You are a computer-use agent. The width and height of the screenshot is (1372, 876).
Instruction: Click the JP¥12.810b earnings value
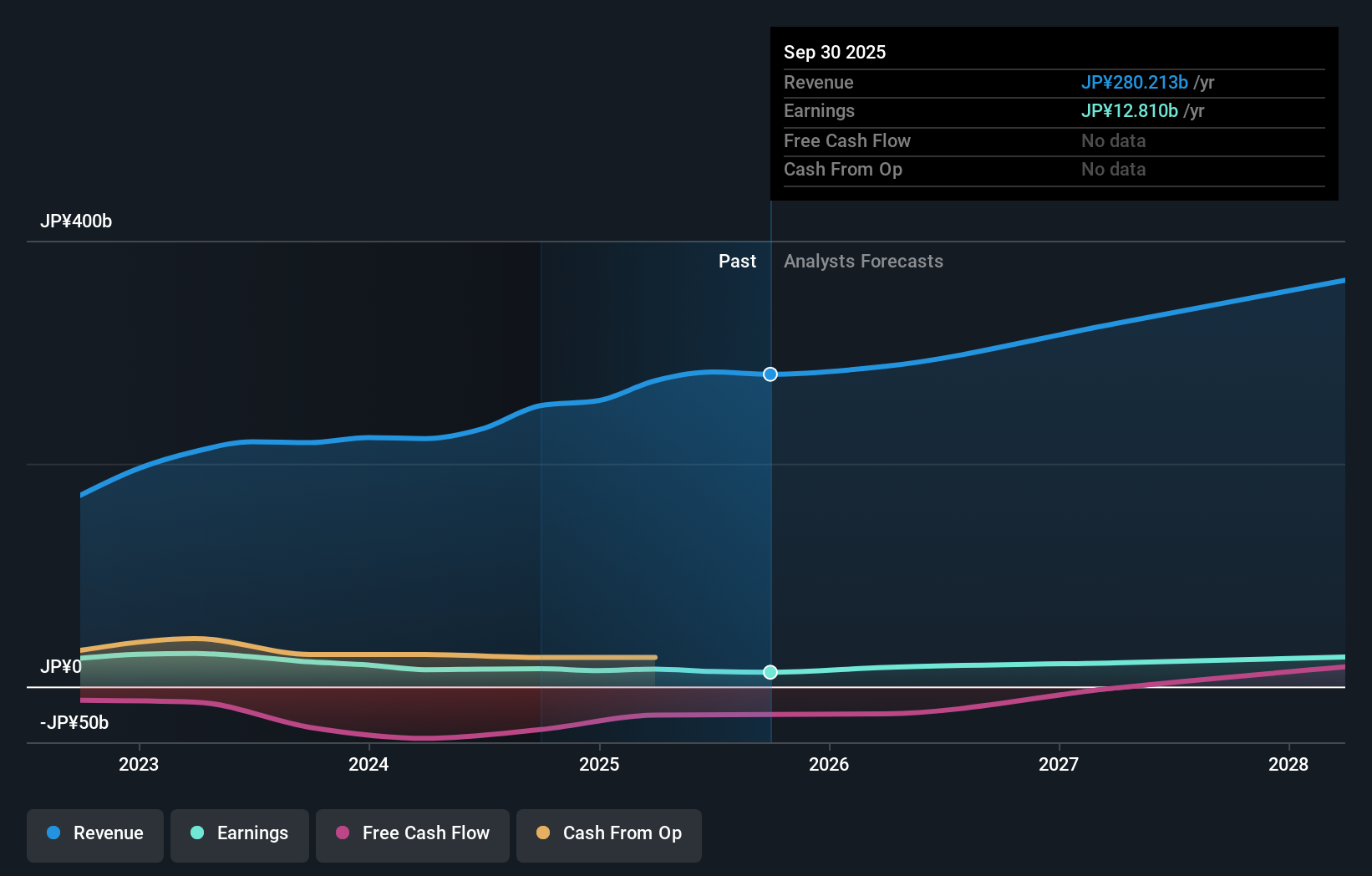1130,110
